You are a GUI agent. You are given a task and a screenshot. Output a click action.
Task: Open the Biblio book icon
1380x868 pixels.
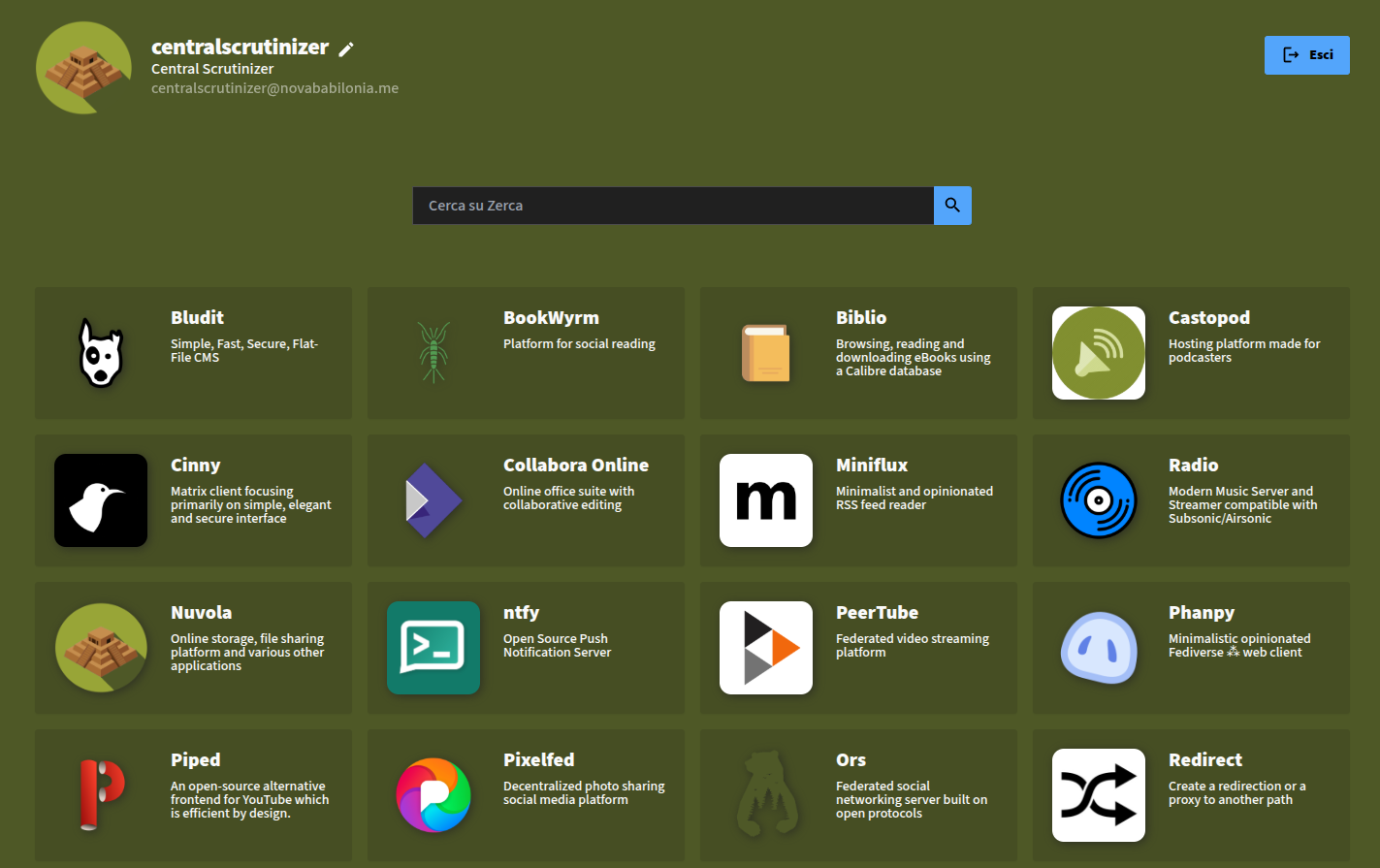tap(766, 353)
